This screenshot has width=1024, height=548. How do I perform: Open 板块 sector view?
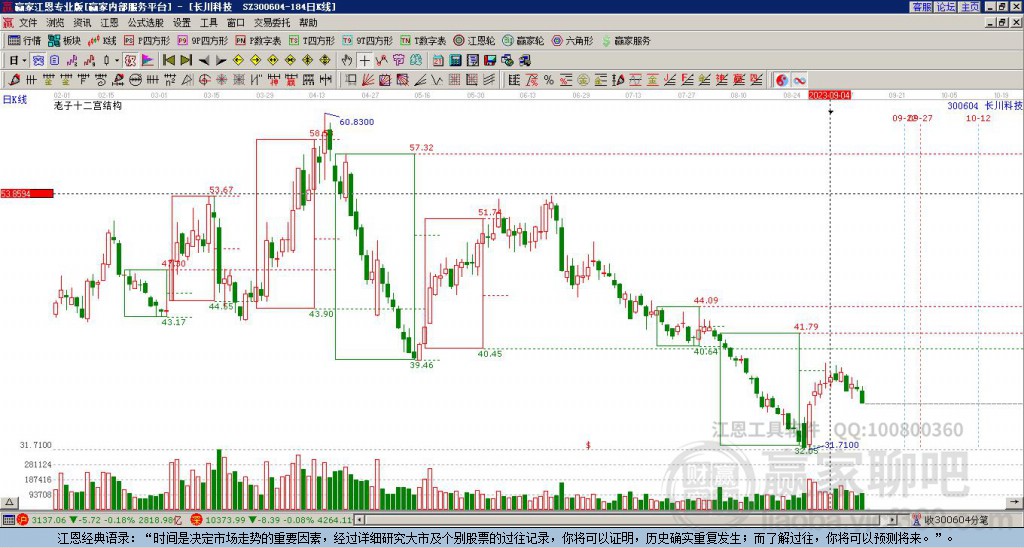tap(64, 40)
